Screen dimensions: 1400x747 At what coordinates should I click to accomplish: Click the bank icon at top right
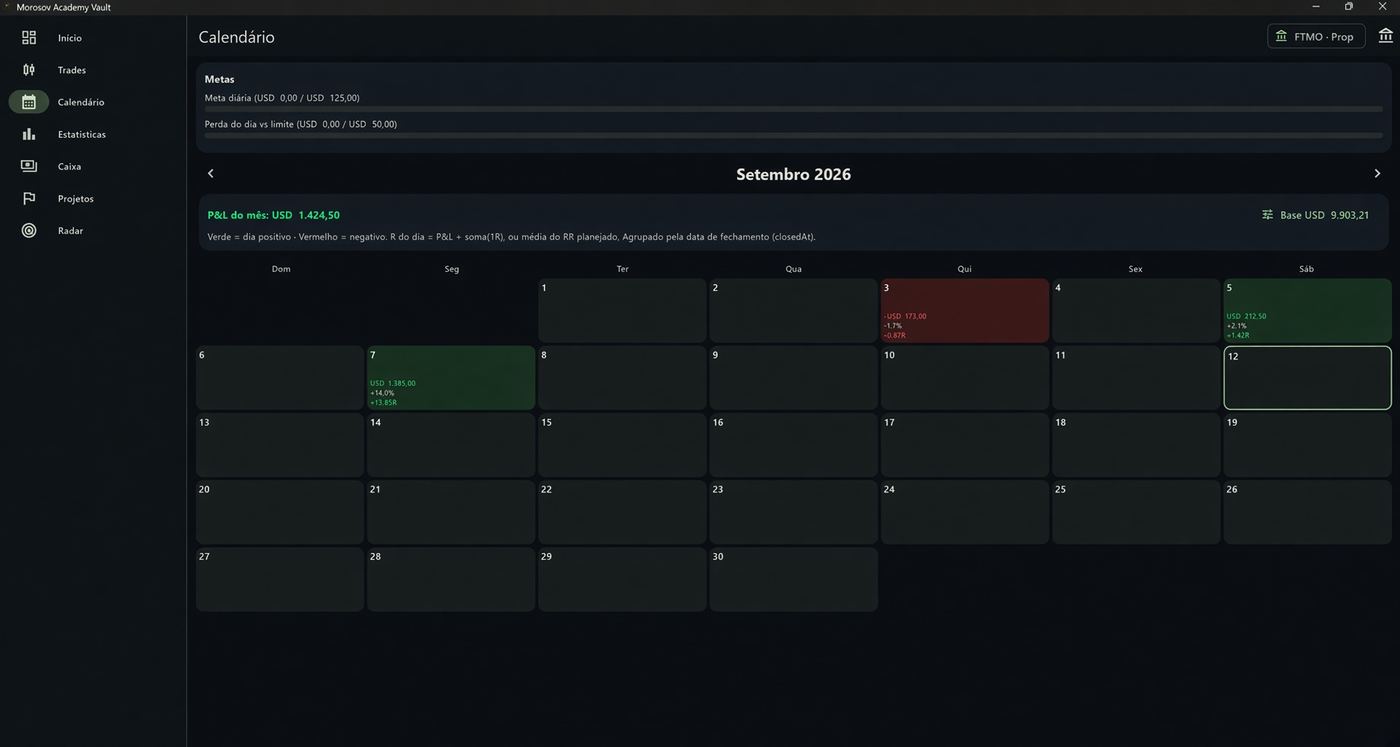tap(1385, 36)
